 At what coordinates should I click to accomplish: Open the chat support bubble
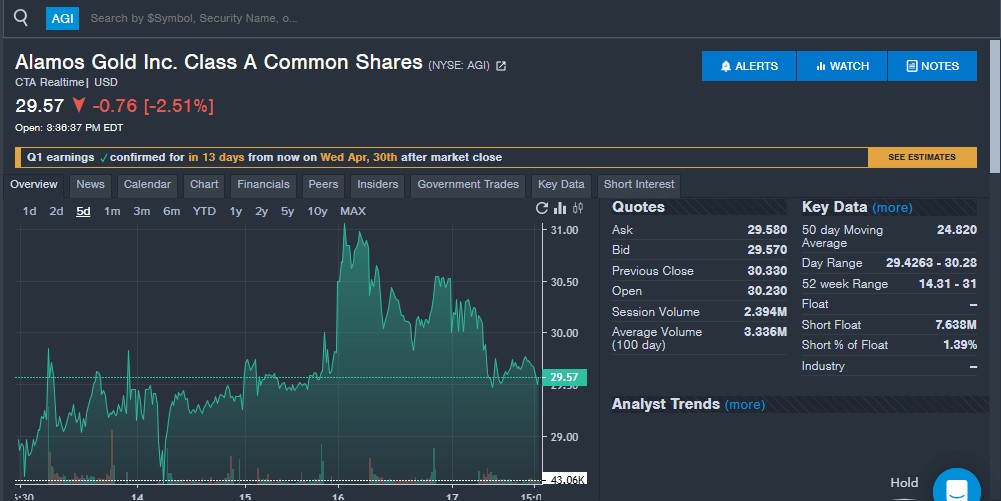[x=956, y=490]
